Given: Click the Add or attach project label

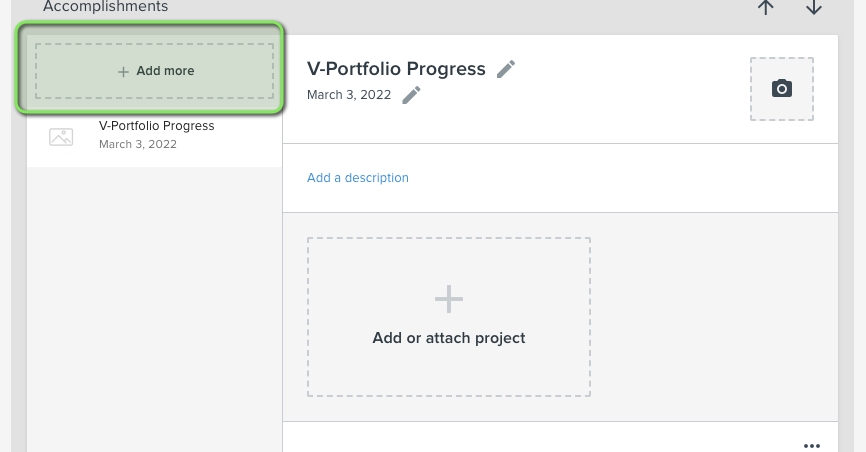Looking at the screenshot, I should 448,338.
